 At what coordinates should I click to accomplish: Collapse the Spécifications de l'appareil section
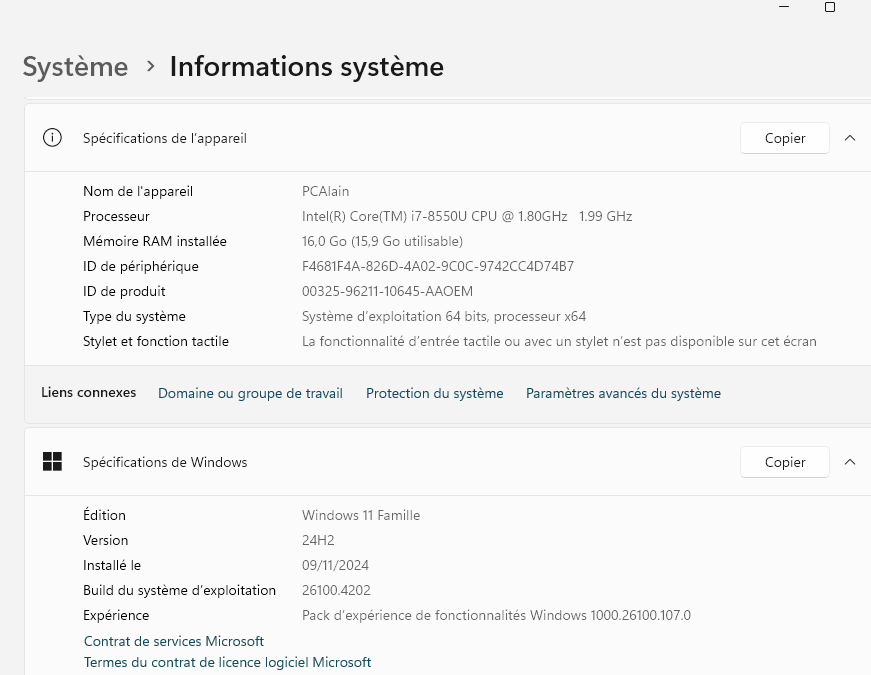coord(850,138)
